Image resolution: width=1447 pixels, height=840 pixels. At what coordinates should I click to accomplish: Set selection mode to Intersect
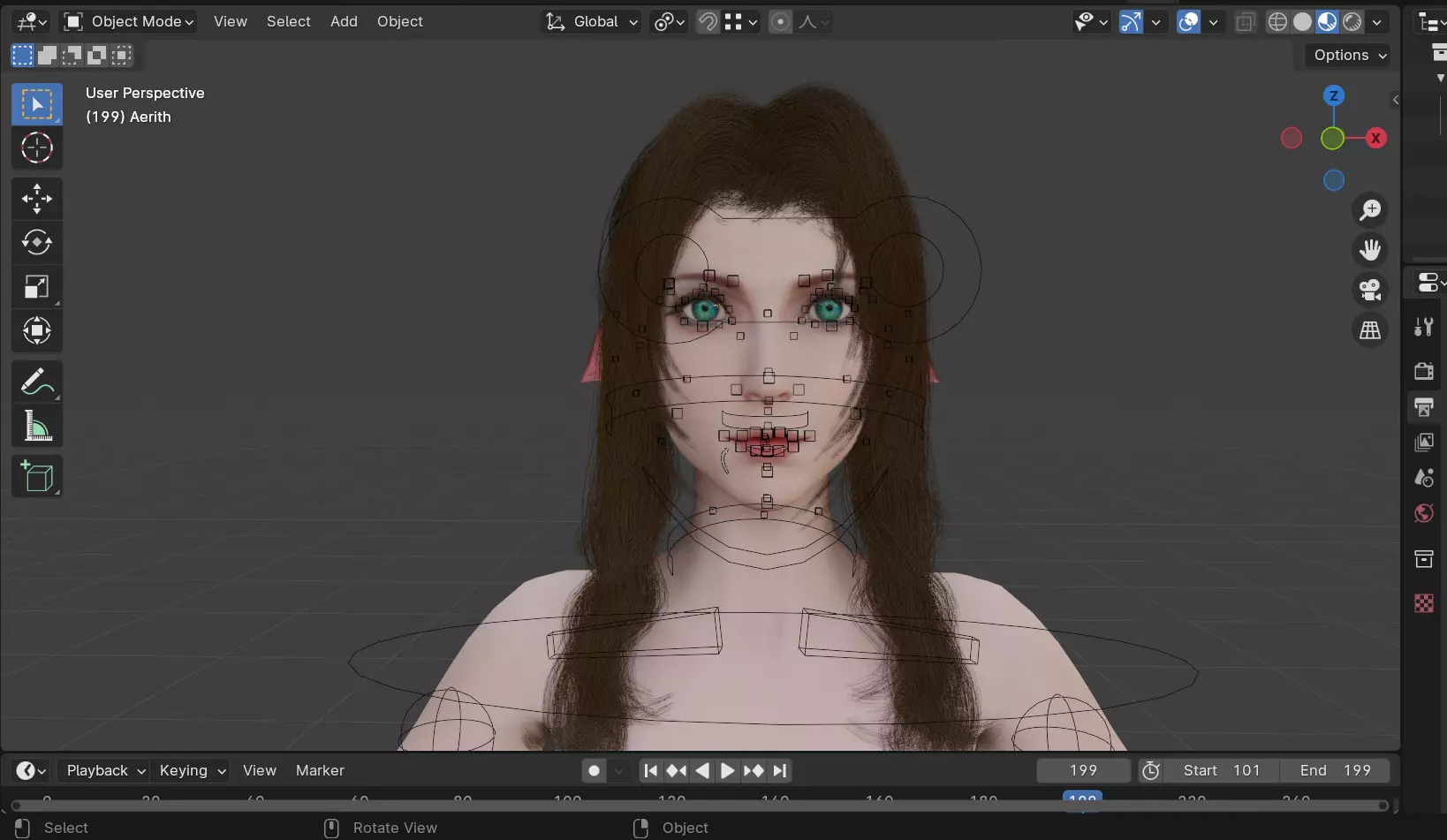[x=122, y=56]
